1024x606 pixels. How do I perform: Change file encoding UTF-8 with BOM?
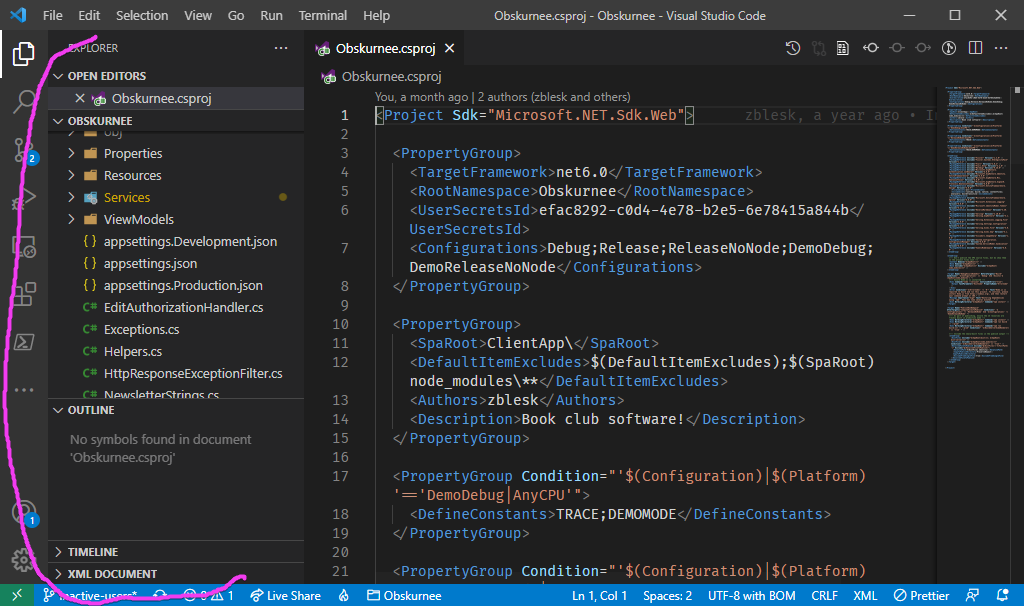(x=752, y=596)
